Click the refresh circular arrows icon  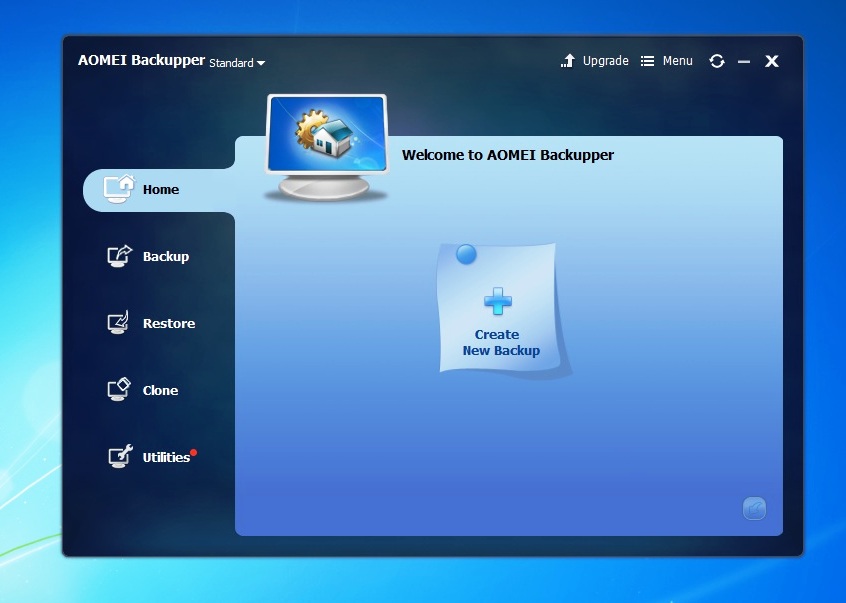click(x=717, y=61)
